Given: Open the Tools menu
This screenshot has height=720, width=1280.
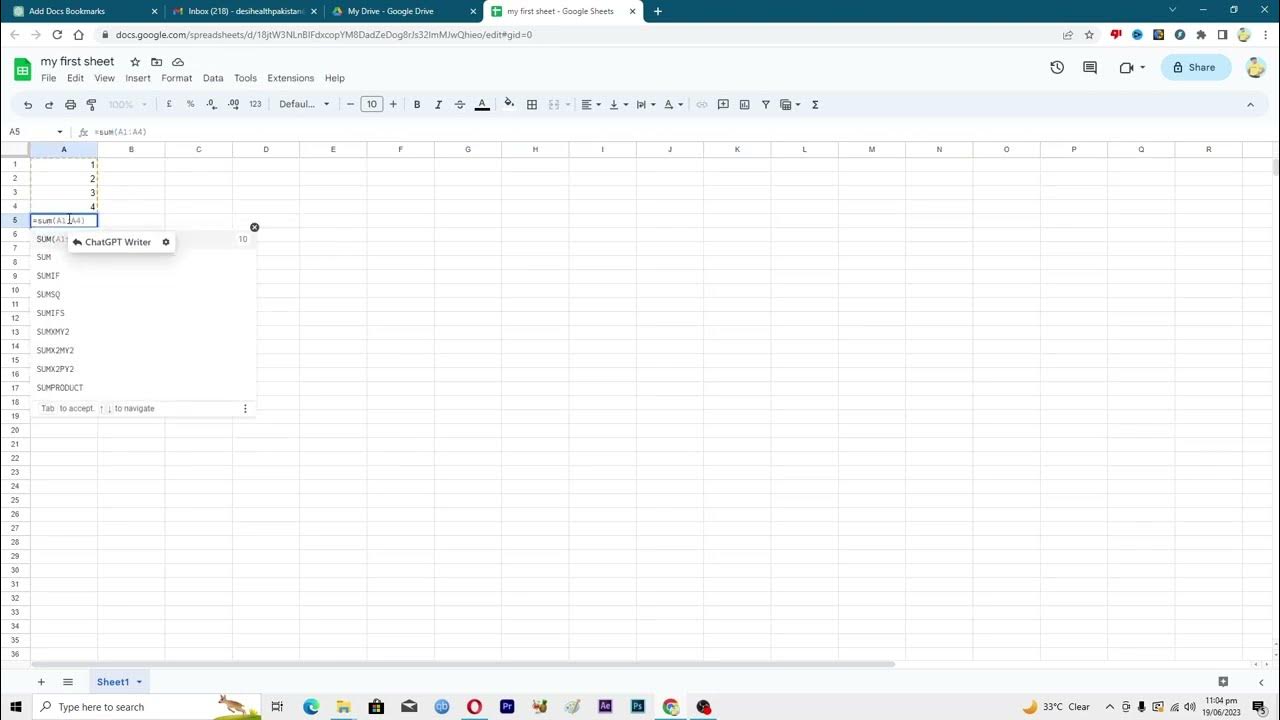Looking at the screenshot, I should coord(245,78).
